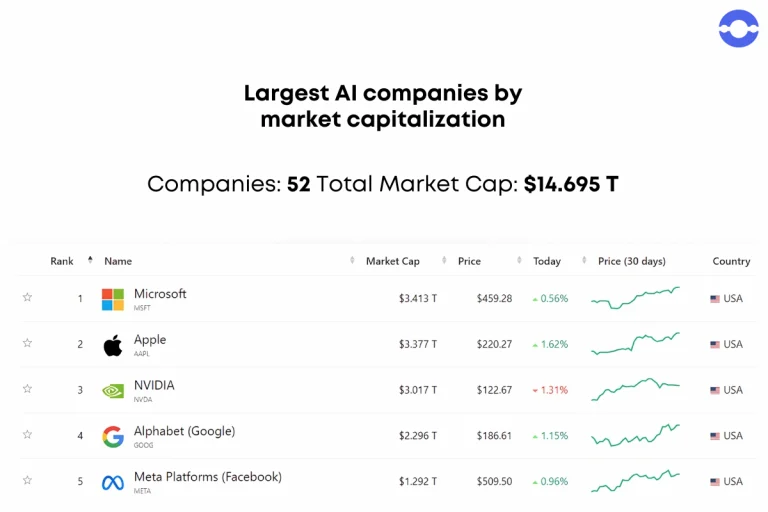Click the USA flag in NVIDIA row

715,390
